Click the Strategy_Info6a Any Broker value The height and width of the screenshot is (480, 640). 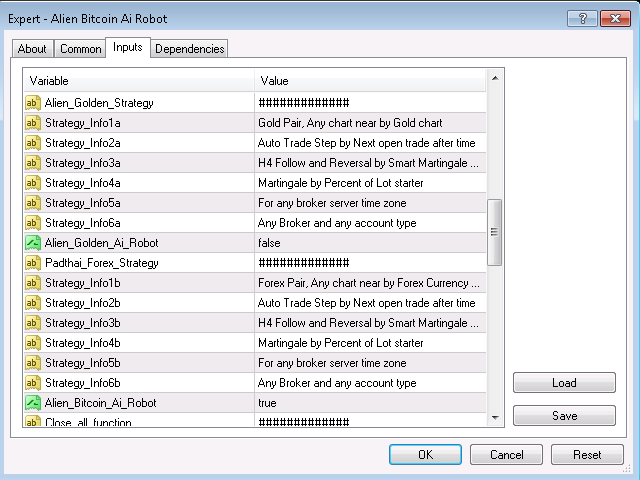[x=337, y=223]
